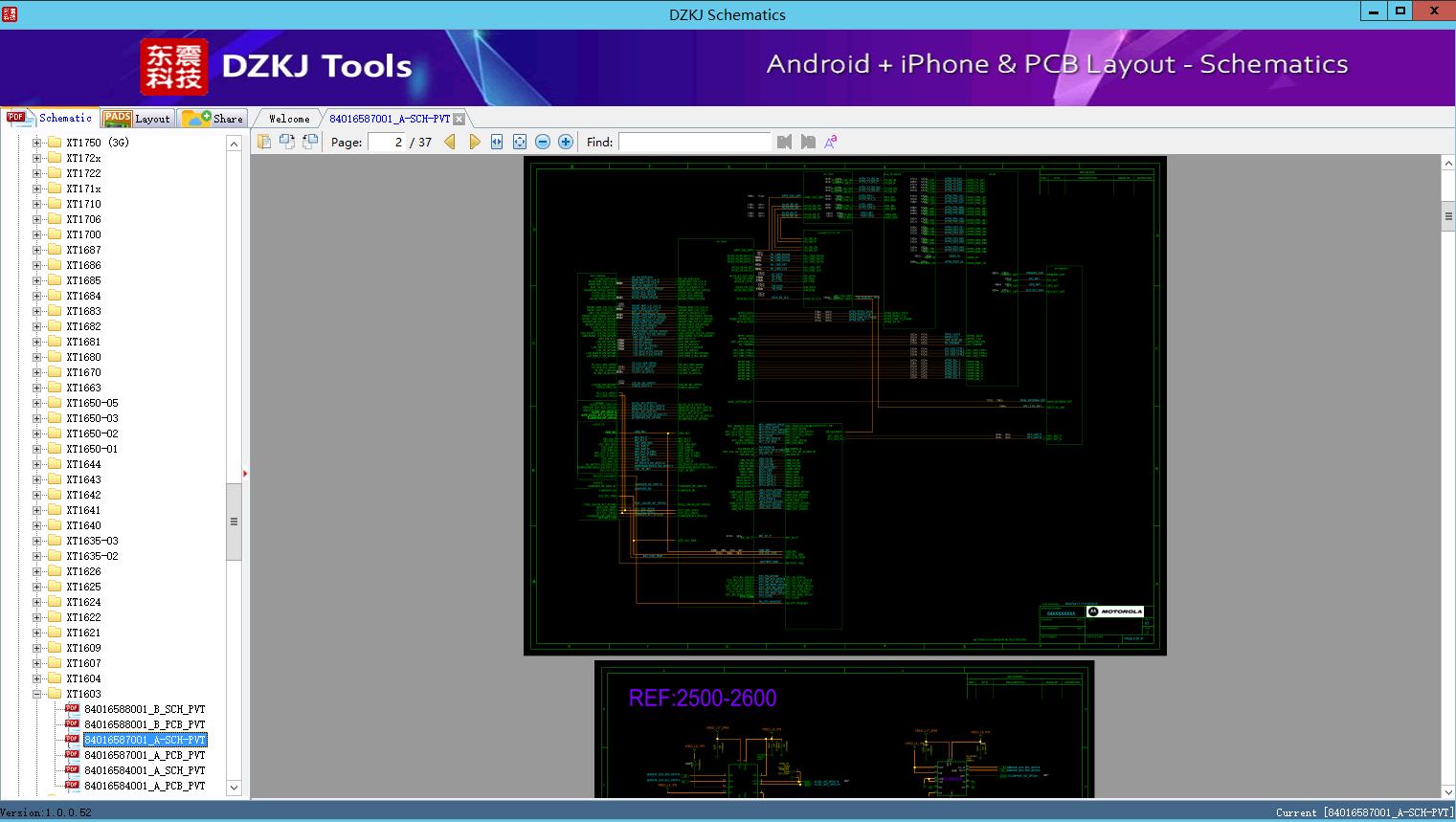
Task: Expand the XT1750 (3G) folder
Action: 37,143
